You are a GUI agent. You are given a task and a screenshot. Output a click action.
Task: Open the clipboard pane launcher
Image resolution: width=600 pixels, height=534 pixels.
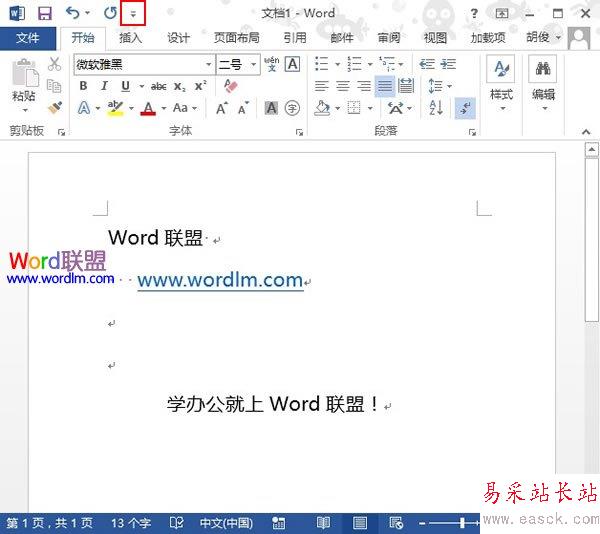(x=61, y=132)
